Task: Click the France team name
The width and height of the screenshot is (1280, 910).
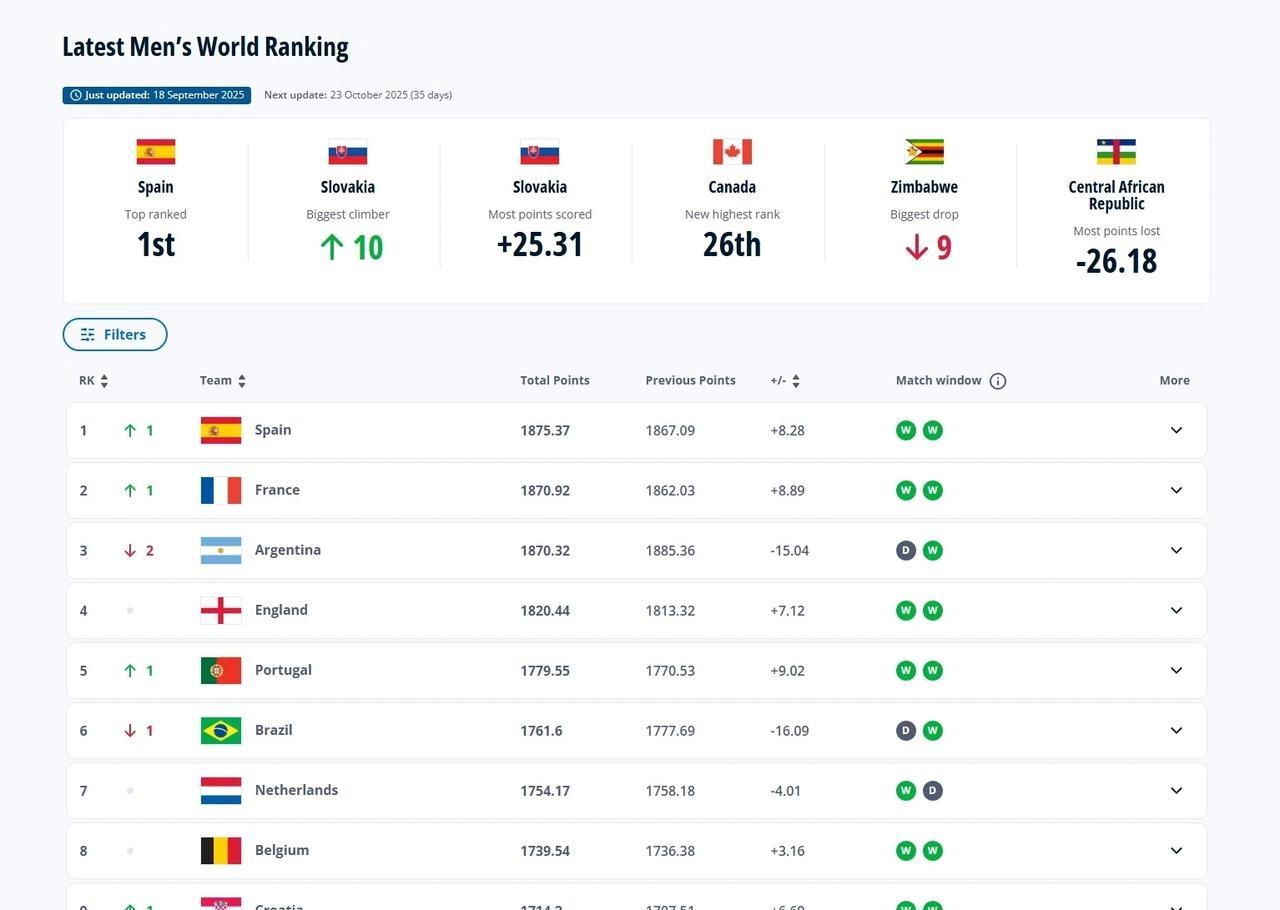Action: 277,490
